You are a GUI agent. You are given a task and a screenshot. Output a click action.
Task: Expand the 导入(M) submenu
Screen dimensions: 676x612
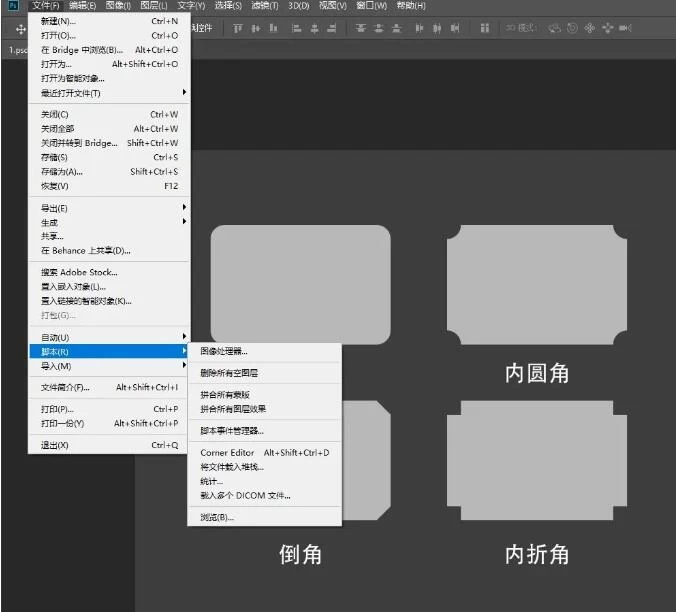coord(56,366)
